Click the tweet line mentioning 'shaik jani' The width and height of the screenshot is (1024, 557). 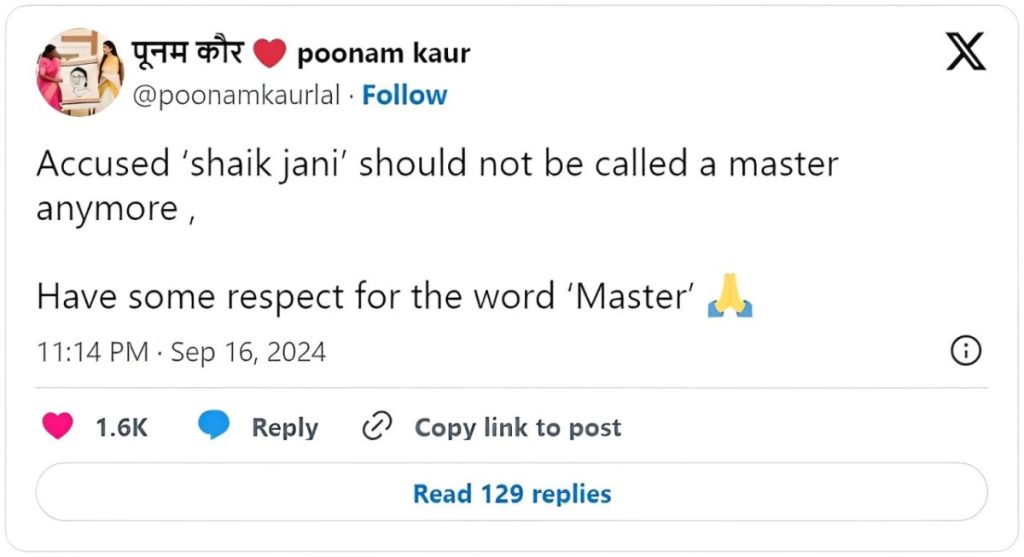pyautogui.click(x=437, y=164)
